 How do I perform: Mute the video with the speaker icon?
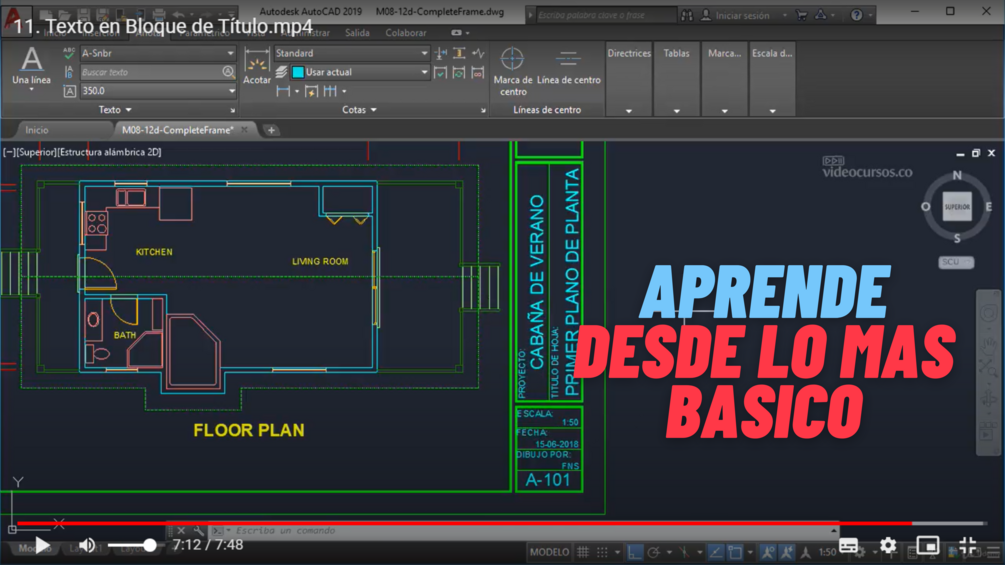tap(87, 545)
